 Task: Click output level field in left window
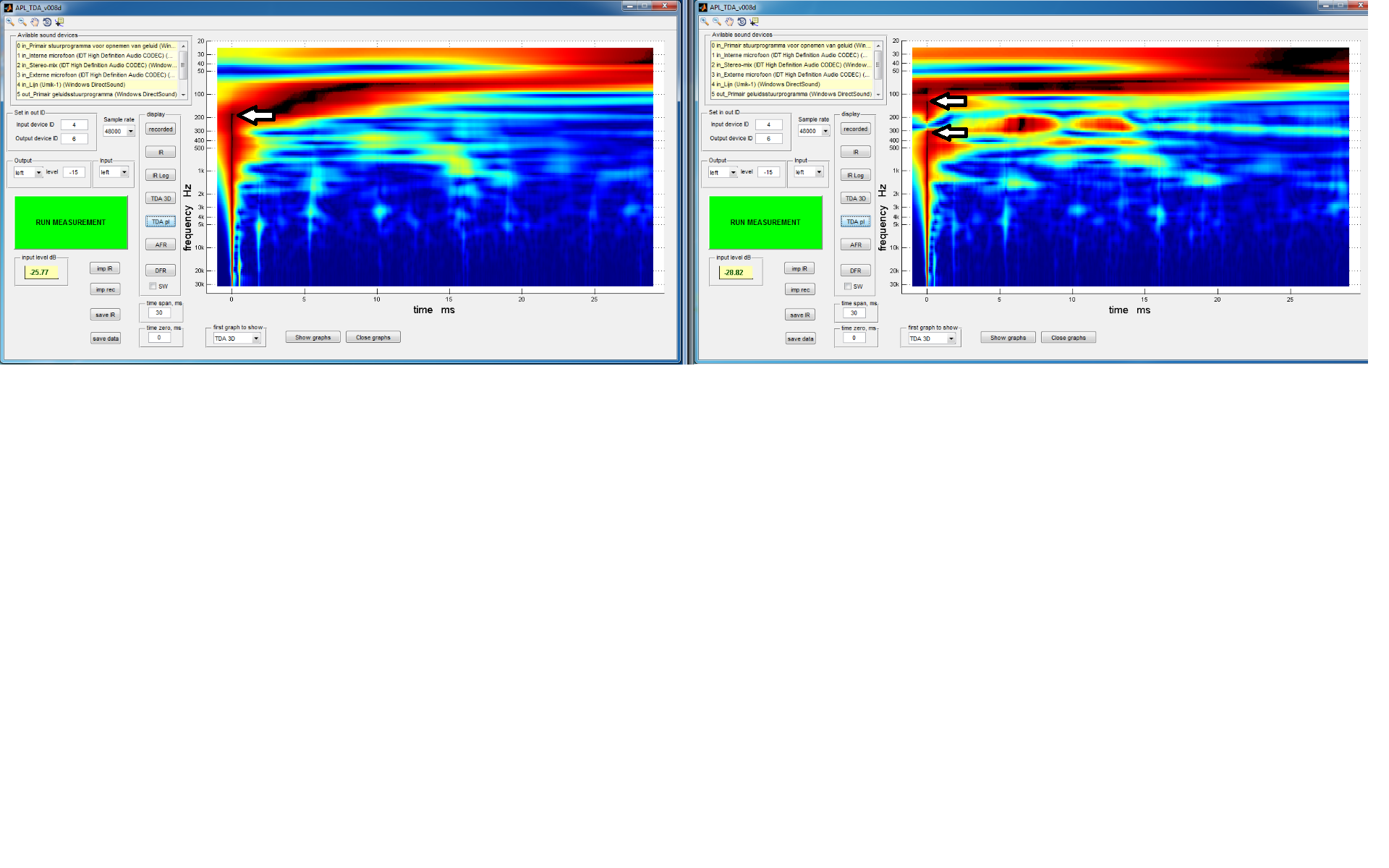[74, 172]
